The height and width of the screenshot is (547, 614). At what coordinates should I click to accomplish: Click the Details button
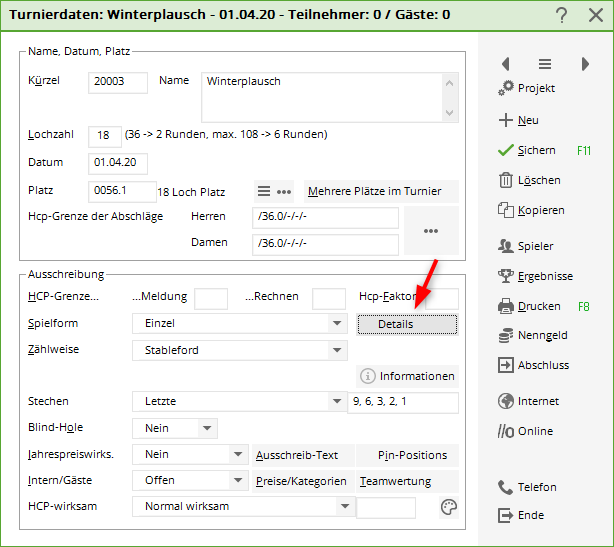point(407,324)
